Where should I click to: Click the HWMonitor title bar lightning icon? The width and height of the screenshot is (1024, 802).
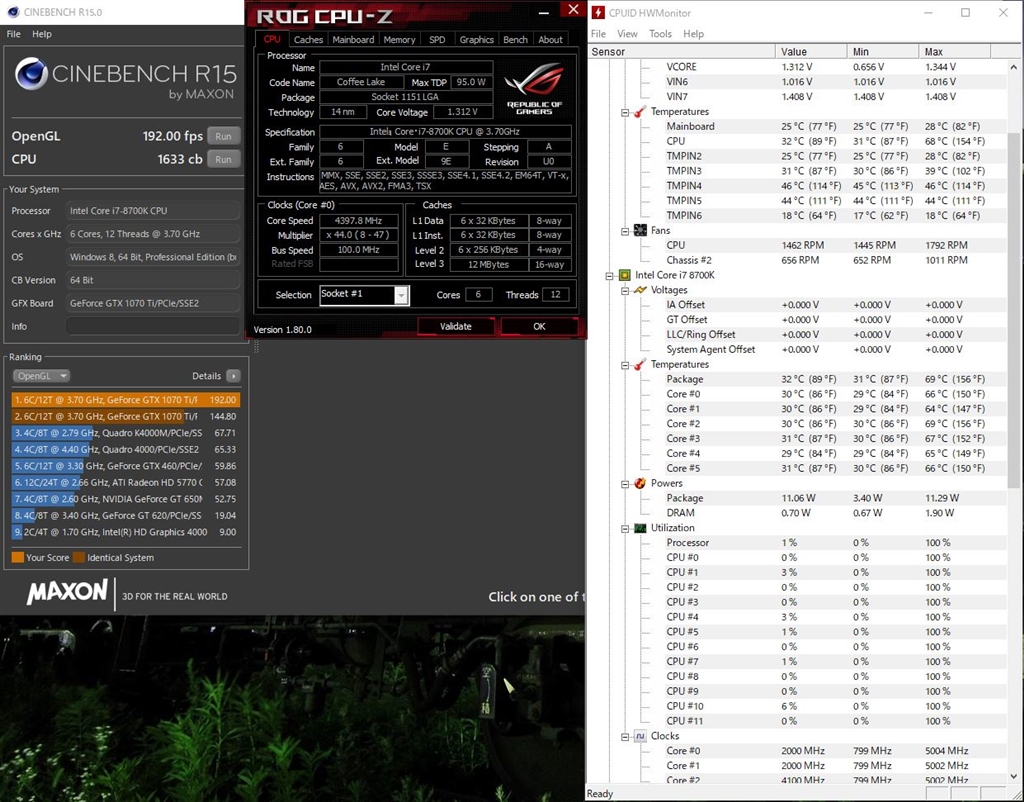[x=597, y=12]
